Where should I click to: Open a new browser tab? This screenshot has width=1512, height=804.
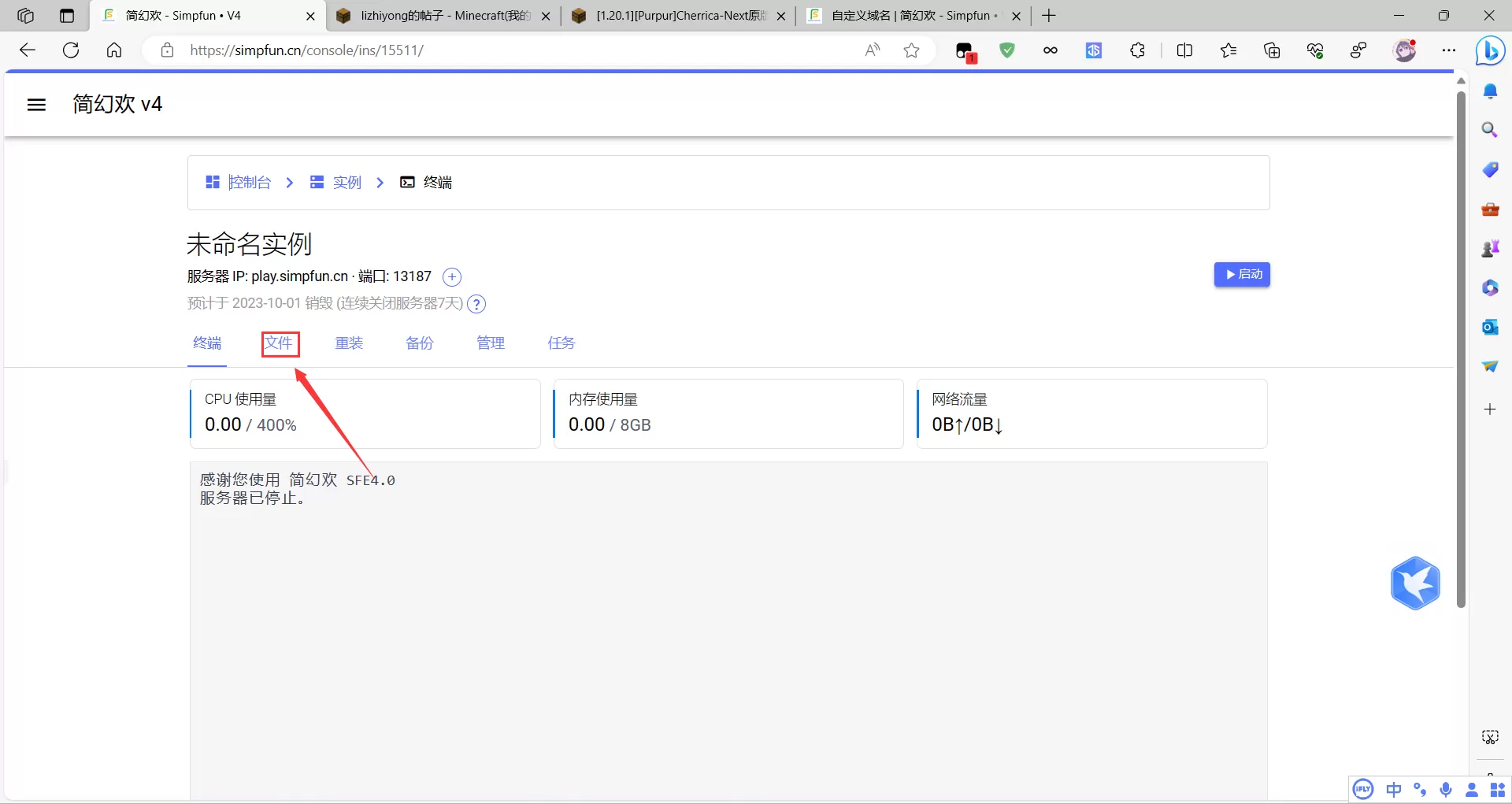coord(1049,16)
